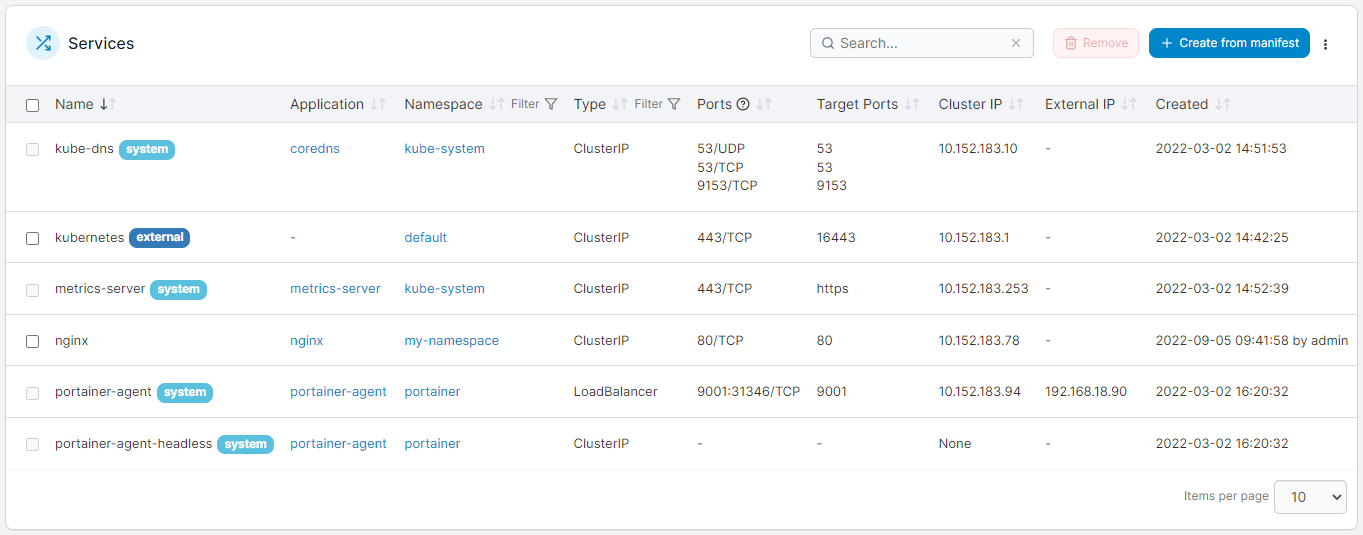Screen dimensions: 1363x535
Task: Sort by Created using its arrows icon
Action: (x=1223, y=104)
